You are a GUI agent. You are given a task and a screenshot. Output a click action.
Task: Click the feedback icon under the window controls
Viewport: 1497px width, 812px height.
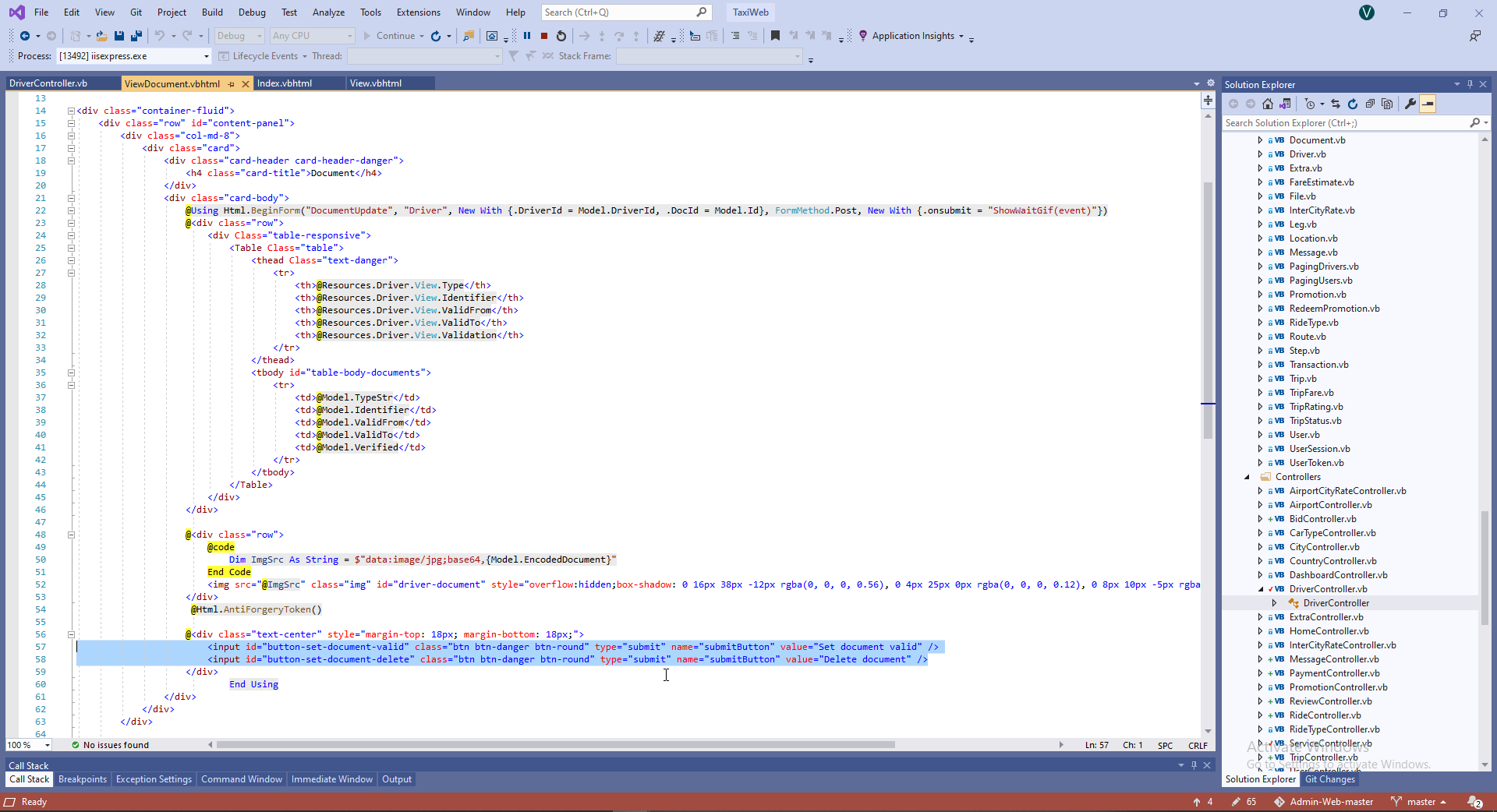coord(1474,36)
